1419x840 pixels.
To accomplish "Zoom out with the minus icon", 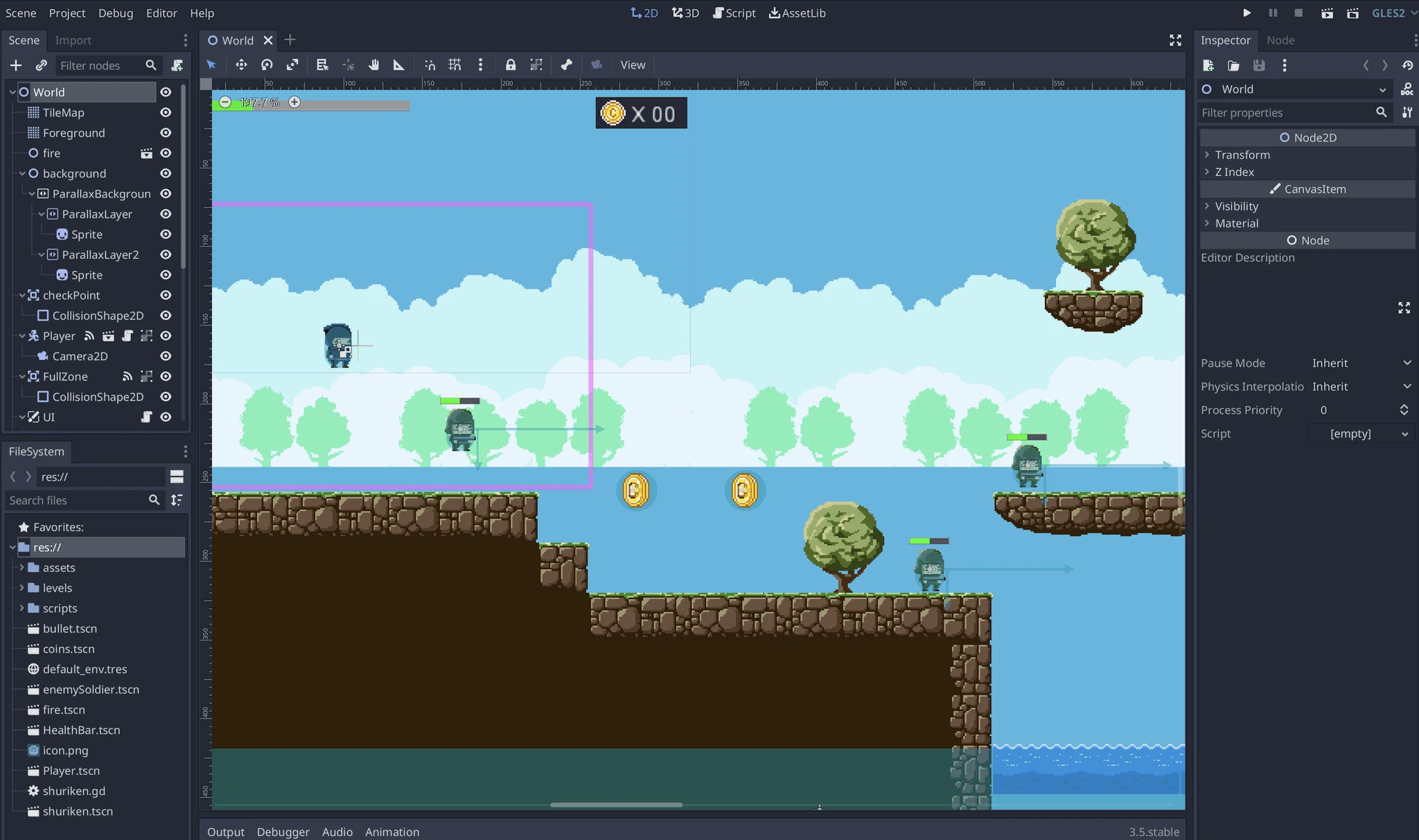I will (225, 102).
